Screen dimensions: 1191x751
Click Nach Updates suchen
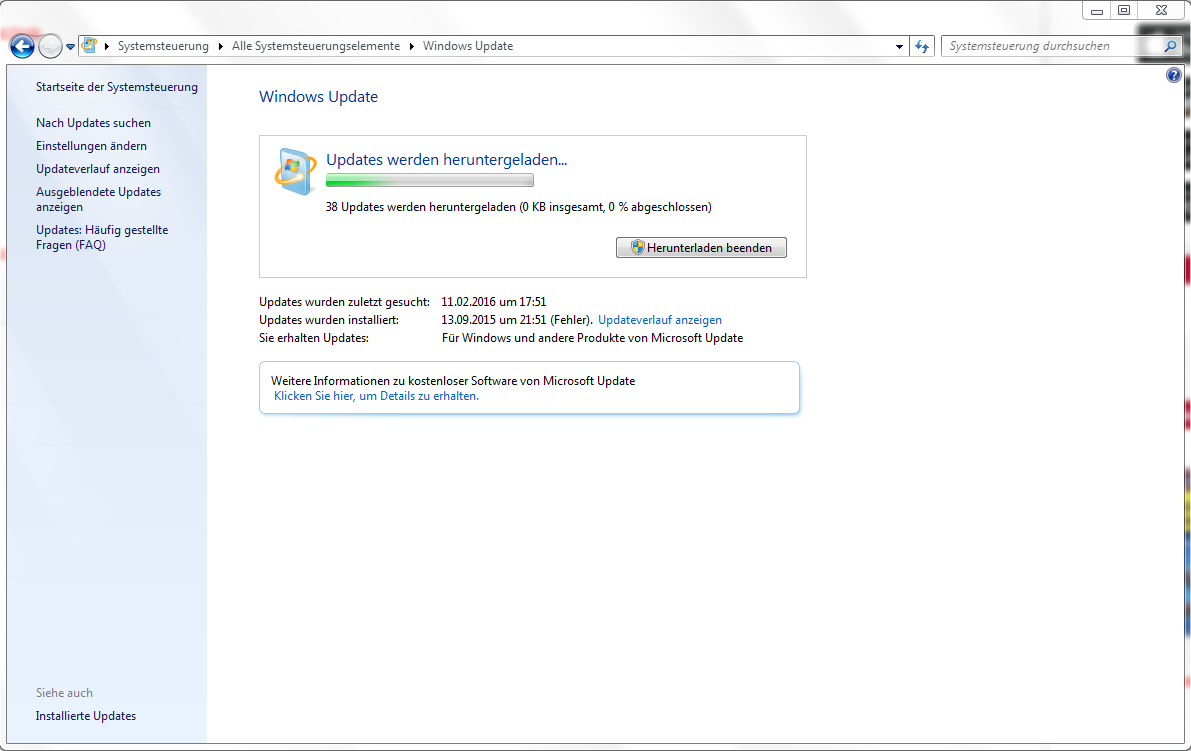coord(93,123)
